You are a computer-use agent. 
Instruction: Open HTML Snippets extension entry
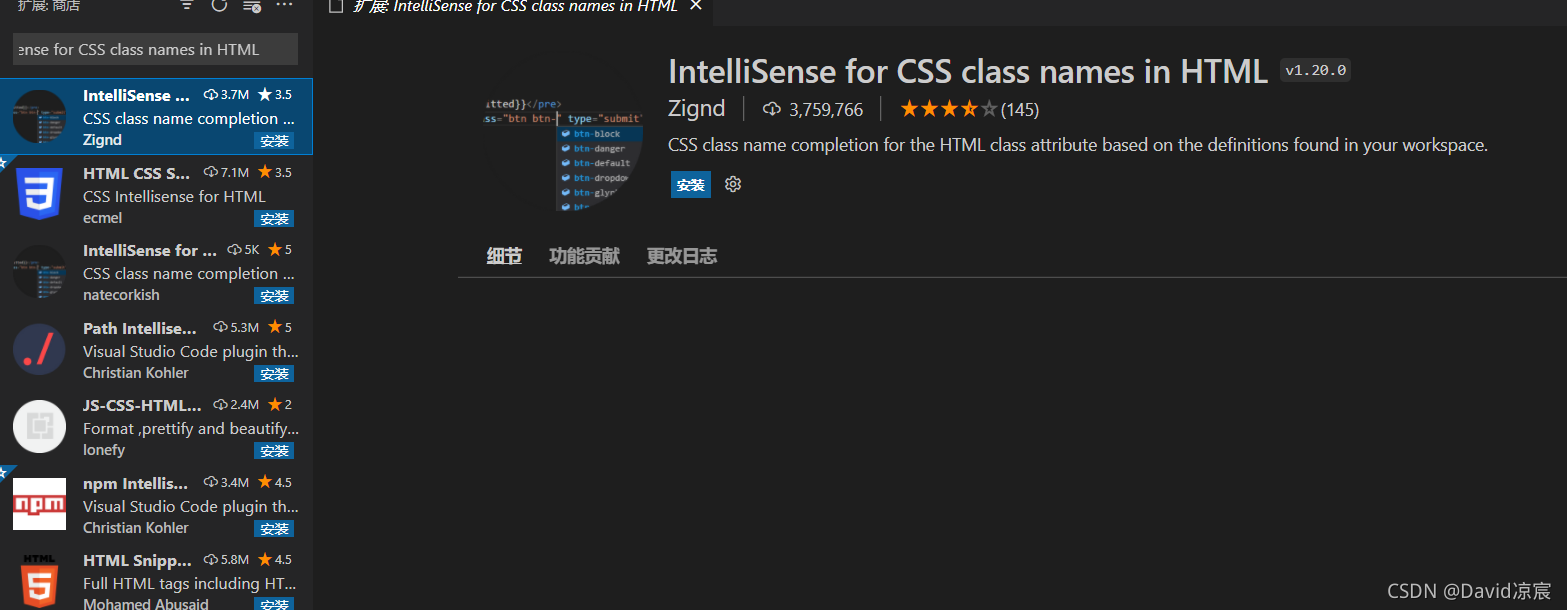click(x=157, y=580)
